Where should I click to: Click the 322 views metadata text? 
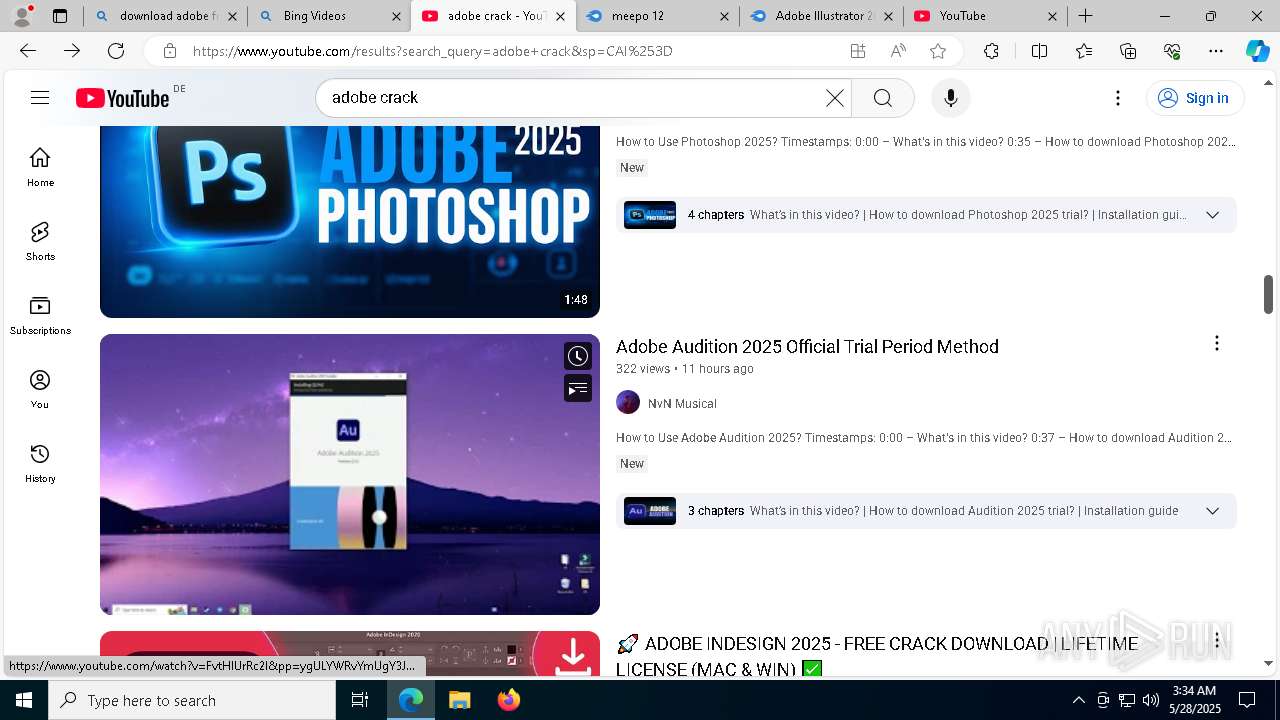point(643,369)
